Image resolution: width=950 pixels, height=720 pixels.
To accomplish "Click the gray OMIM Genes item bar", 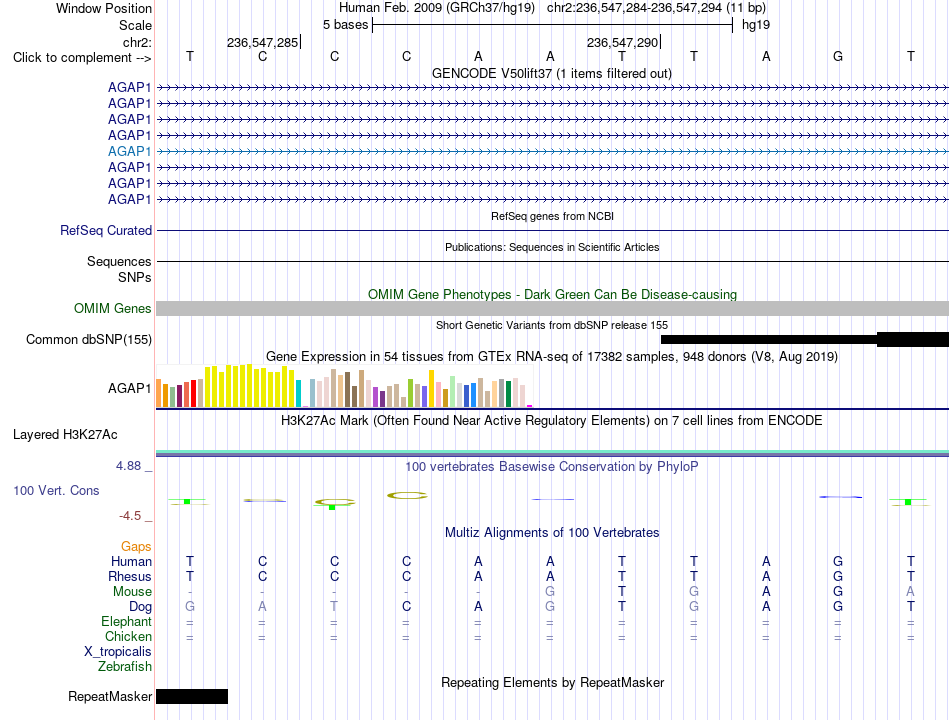I will tap(552, 308).
